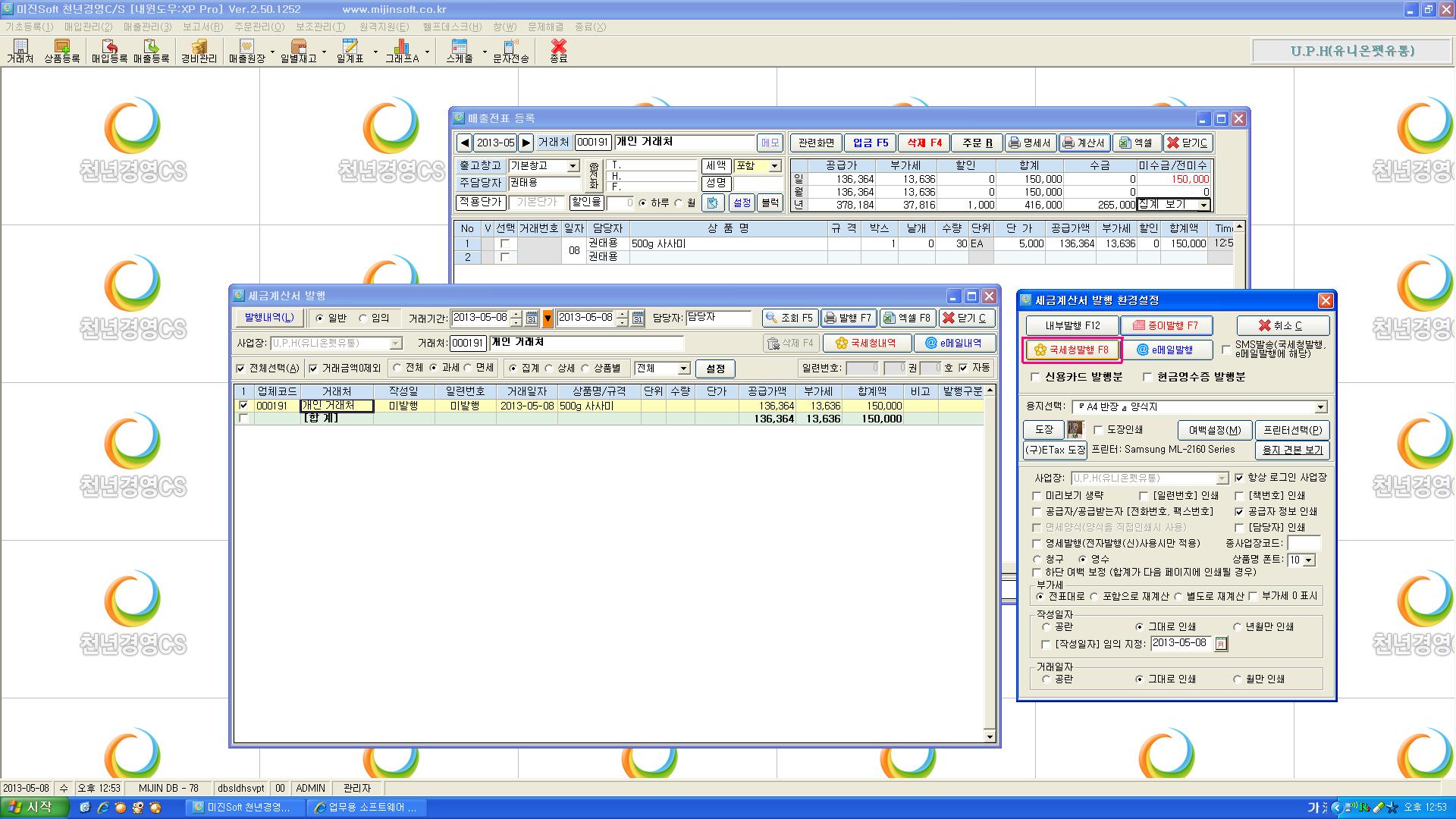Open the 용지선택 paper dropdown
1456x819 pixels.
1320,407
